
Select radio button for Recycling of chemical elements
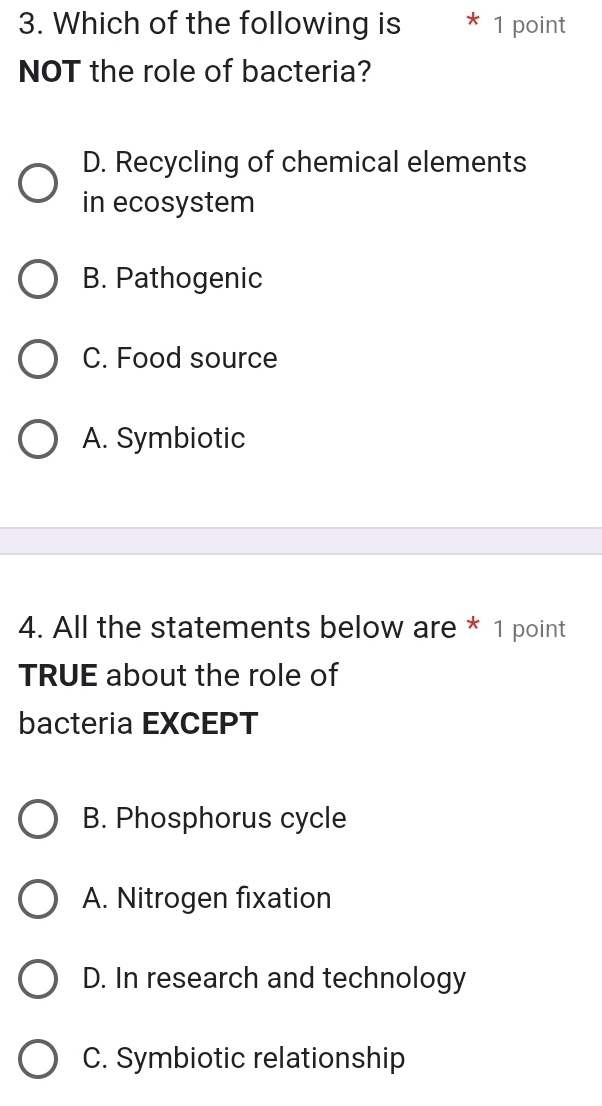click(38, 183)
